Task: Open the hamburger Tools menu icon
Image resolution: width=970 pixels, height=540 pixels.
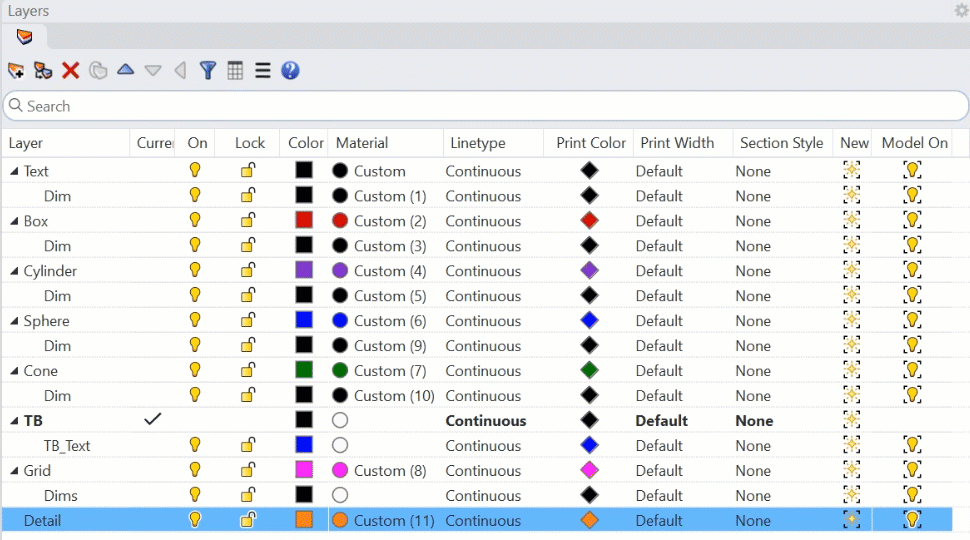Action: click(262, 70)
